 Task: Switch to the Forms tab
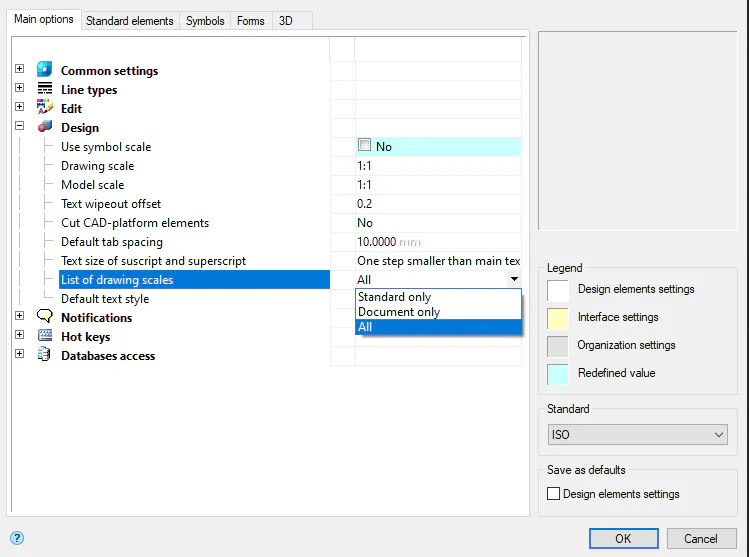click(251, 21)
